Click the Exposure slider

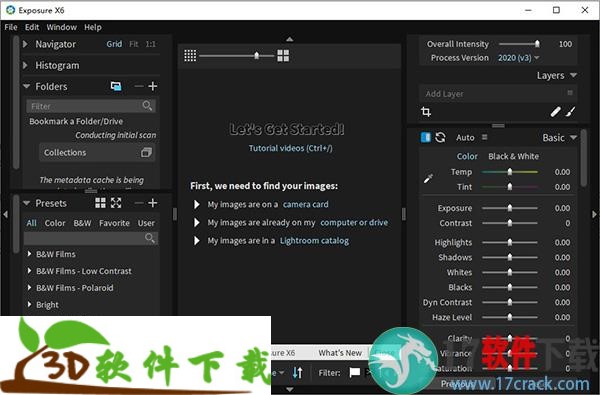(x=510, y=208)
